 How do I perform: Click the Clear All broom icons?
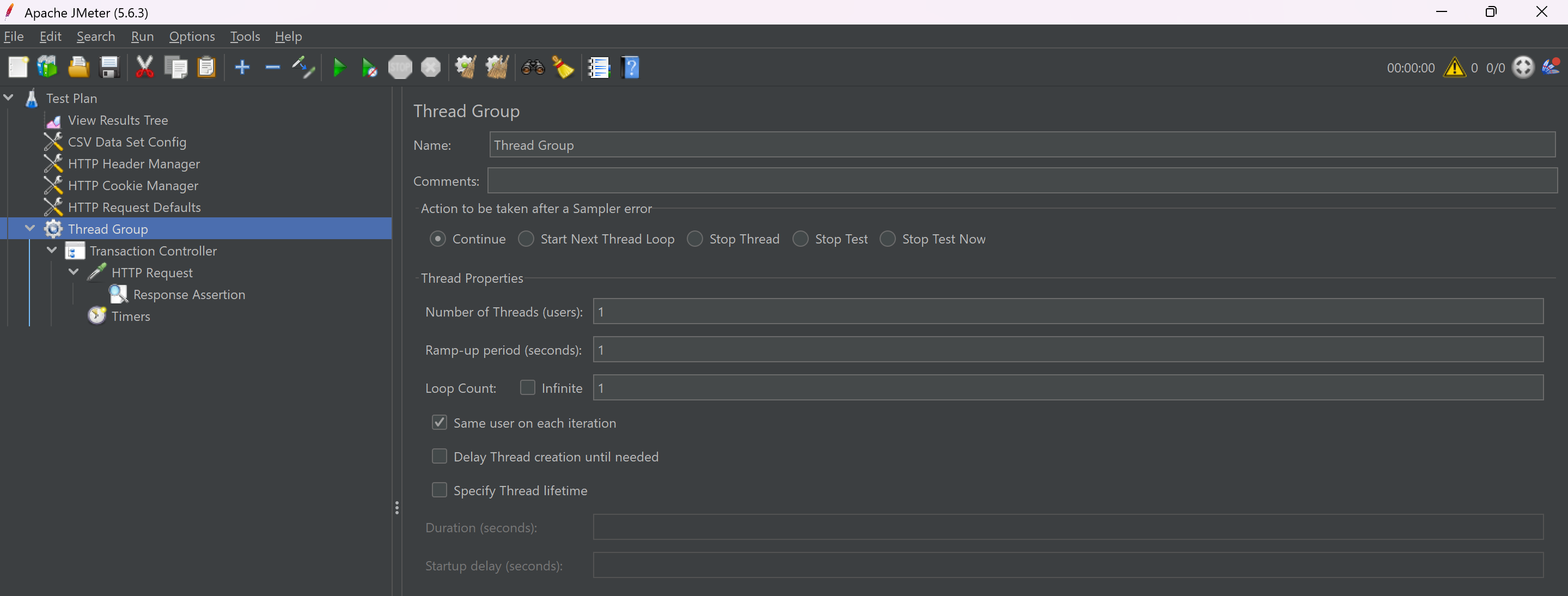497,68
